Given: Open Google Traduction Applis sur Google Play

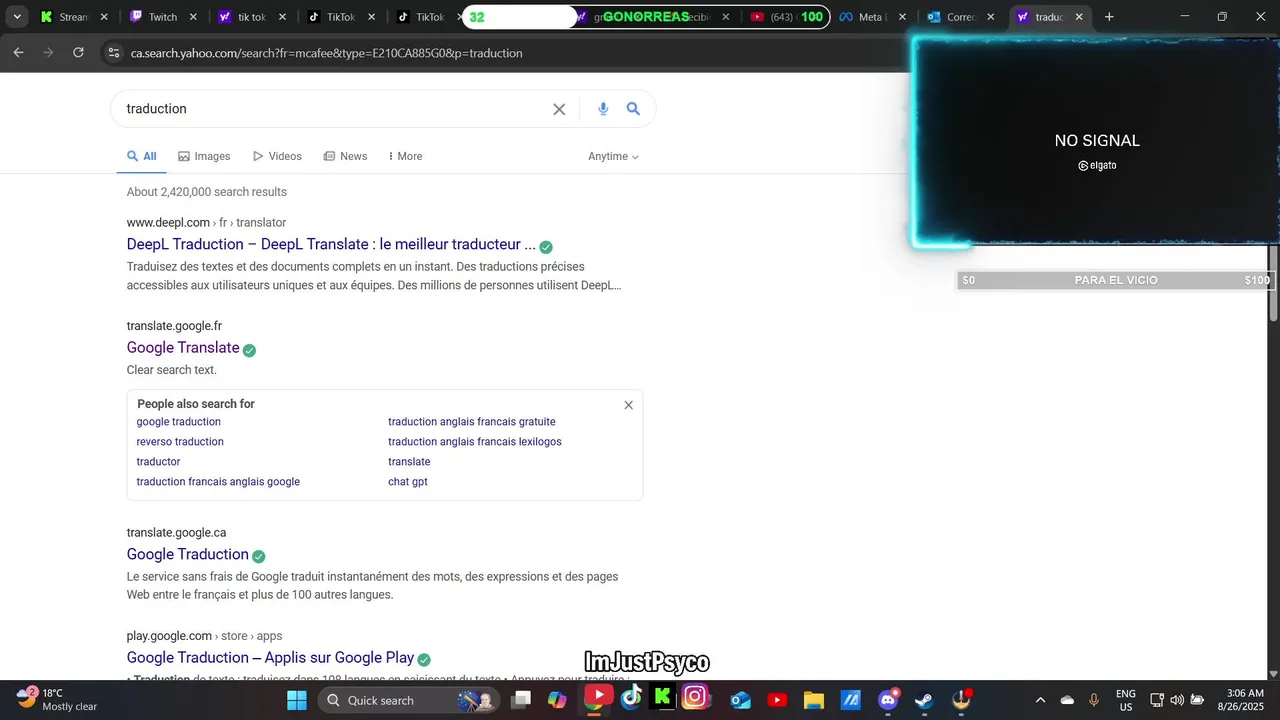Looking at the screenshot, I should tap(270, 657).
